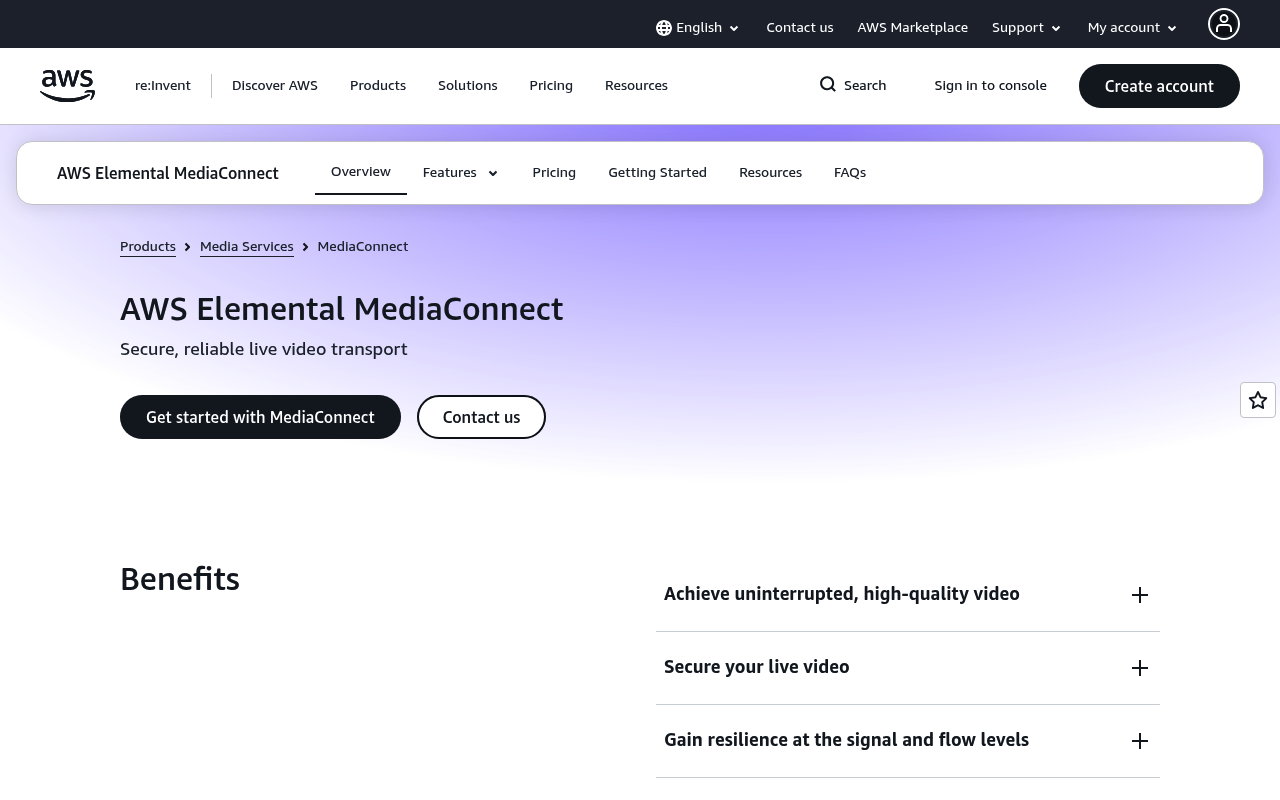Open the Discover AWS menu
Viewport: 1280px width, 800px height.
click(275, 86)
